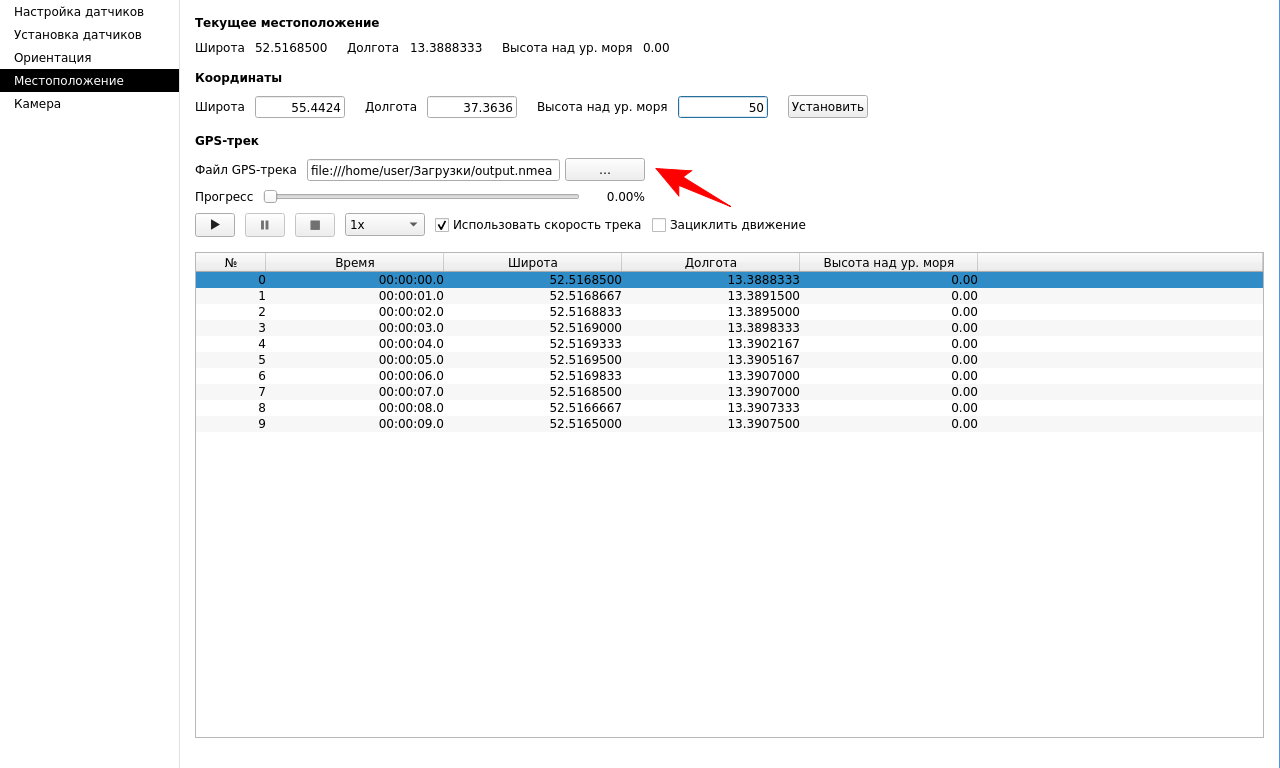Pause GPS track playback
Viewport: 1280px width, 768px height.
coord(265,225)
